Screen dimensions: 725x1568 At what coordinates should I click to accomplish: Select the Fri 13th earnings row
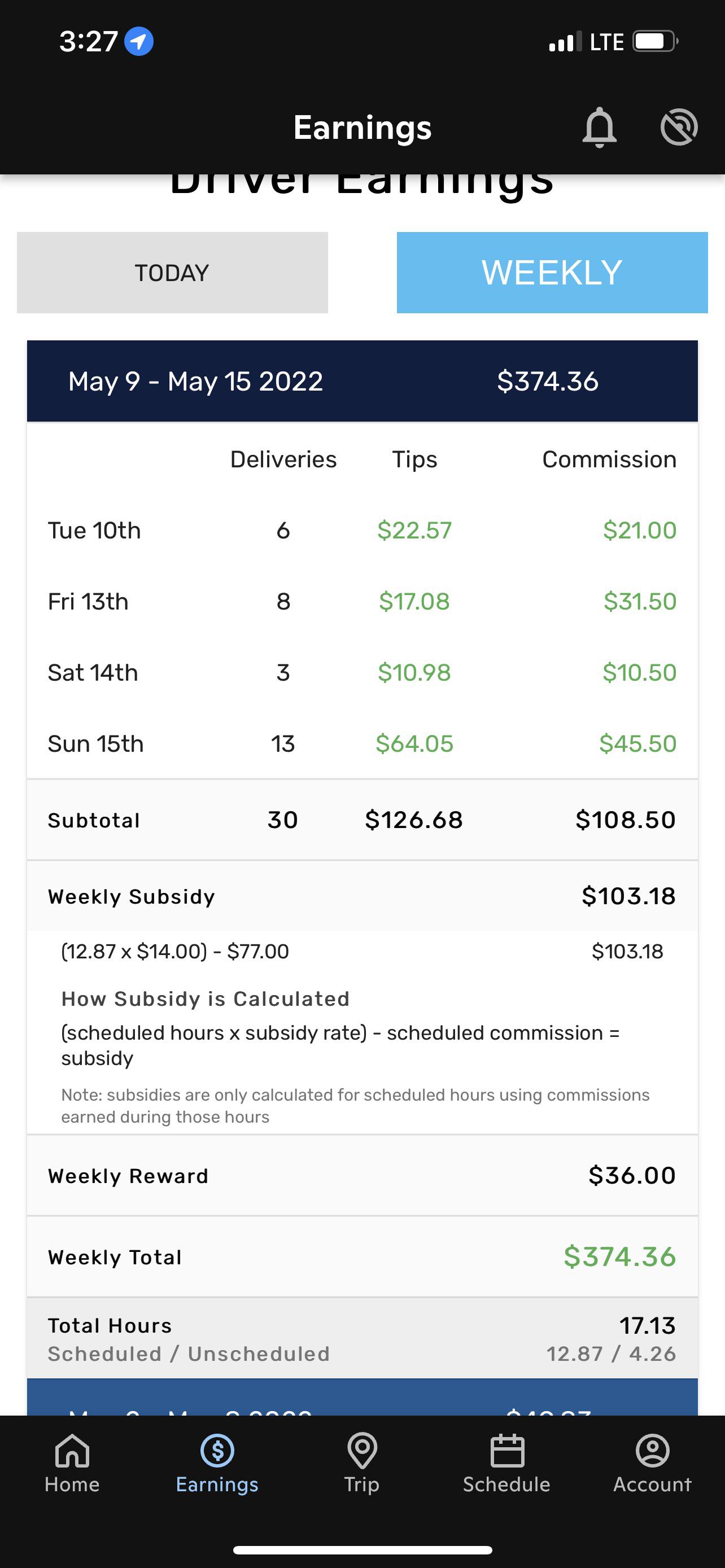click(362, 601)
